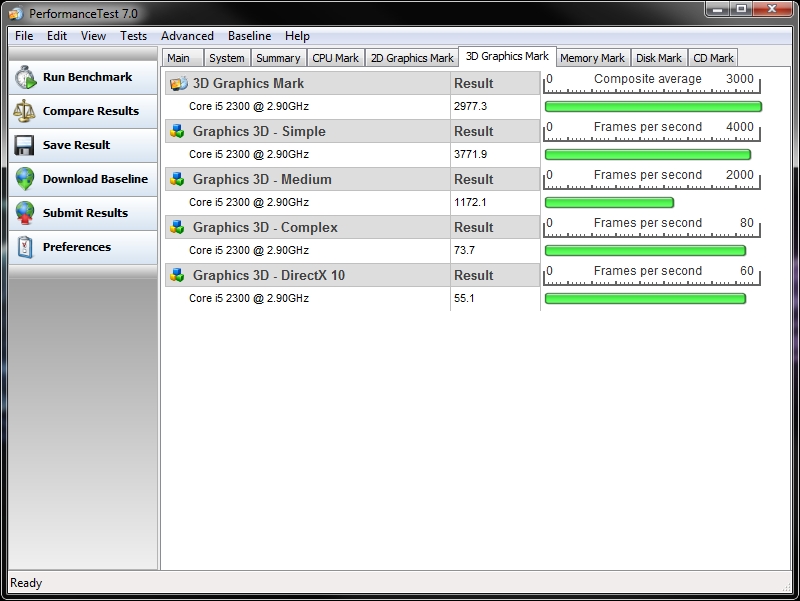Click the Composite average scale ruler
The width and height of the screenshot is (800, 601).
point(652,83)
